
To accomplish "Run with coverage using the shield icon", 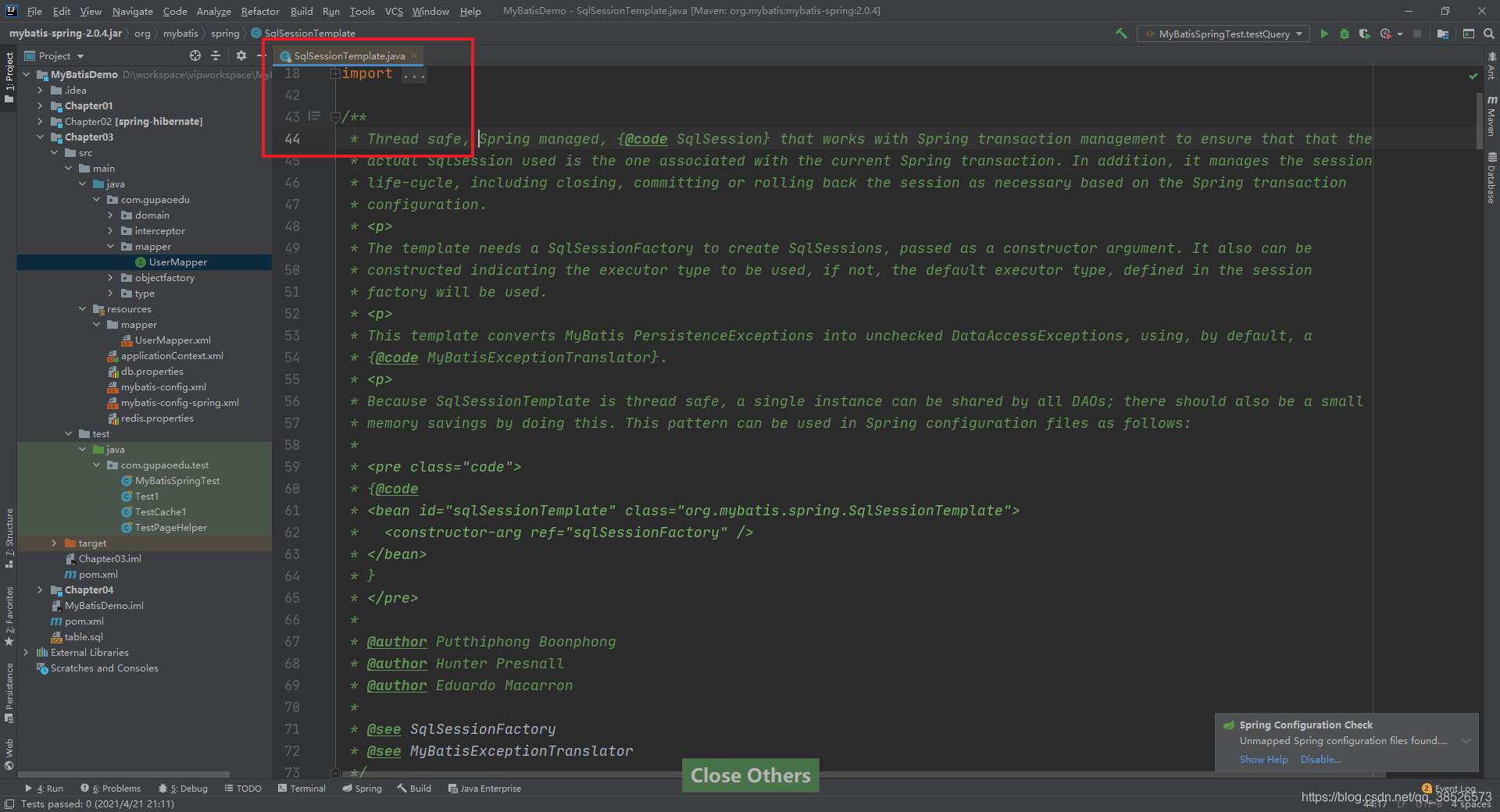I will tap(1364, 34).
